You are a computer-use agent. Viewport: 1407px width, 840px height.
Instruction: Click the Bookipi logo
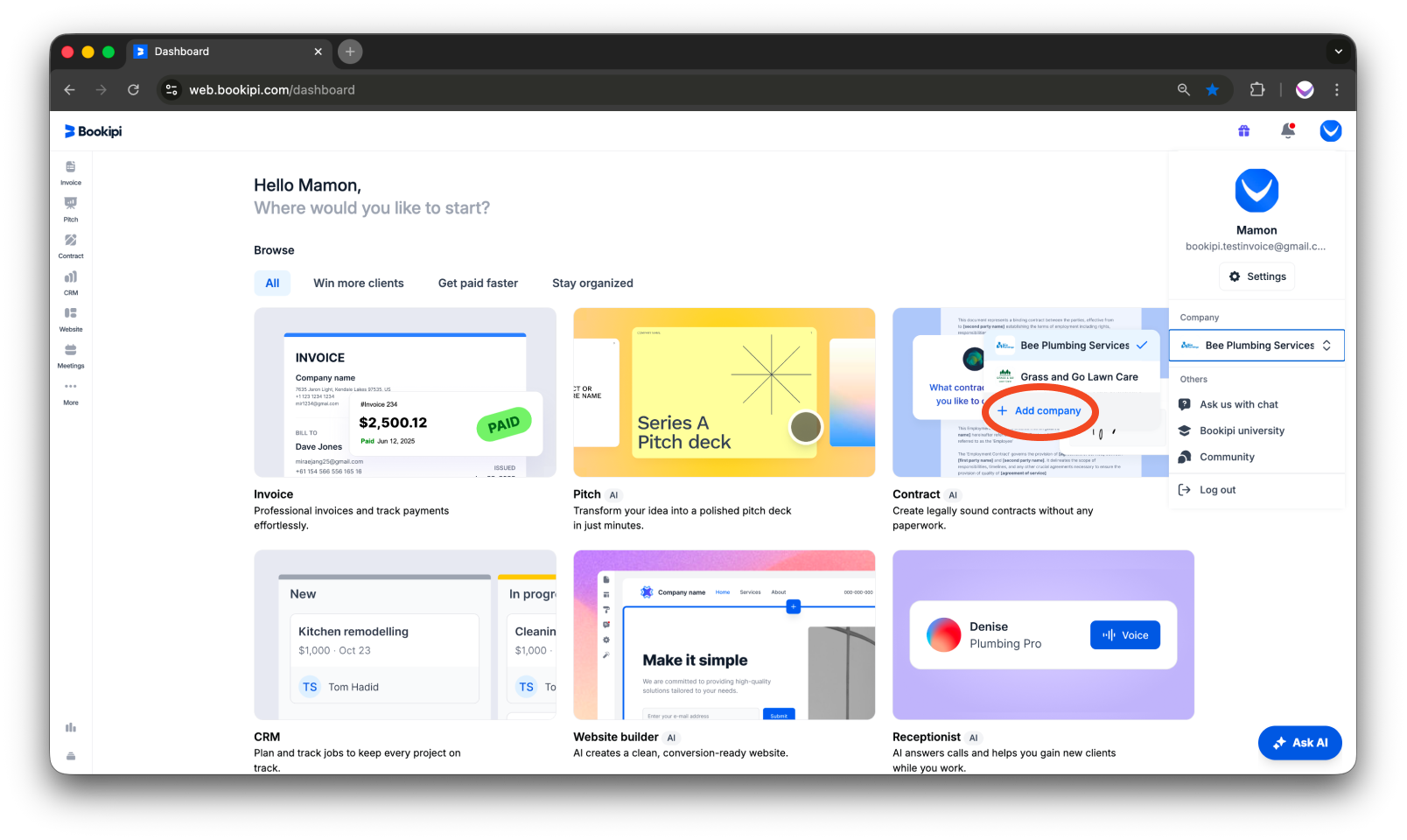coord(91,130)
